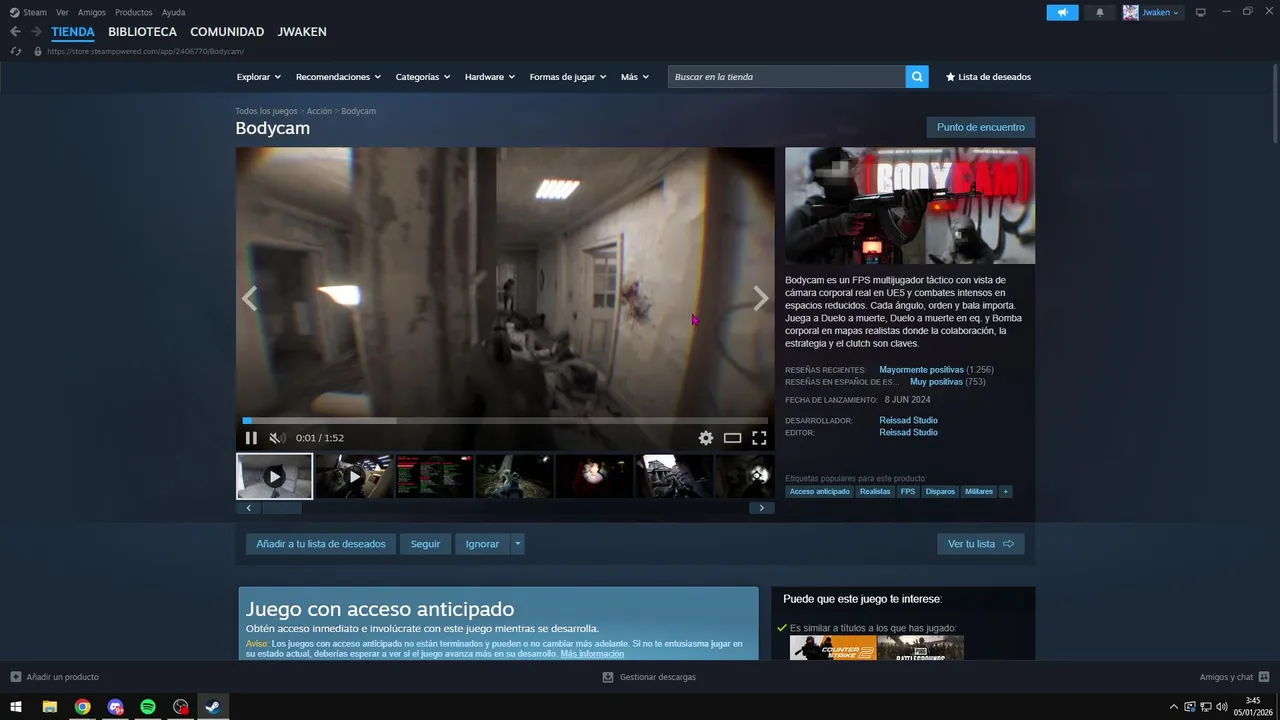This screenshot has width=1280, height=720.
Task: Switch to the COMUNIDAD tab
Action: coord(227,32)
